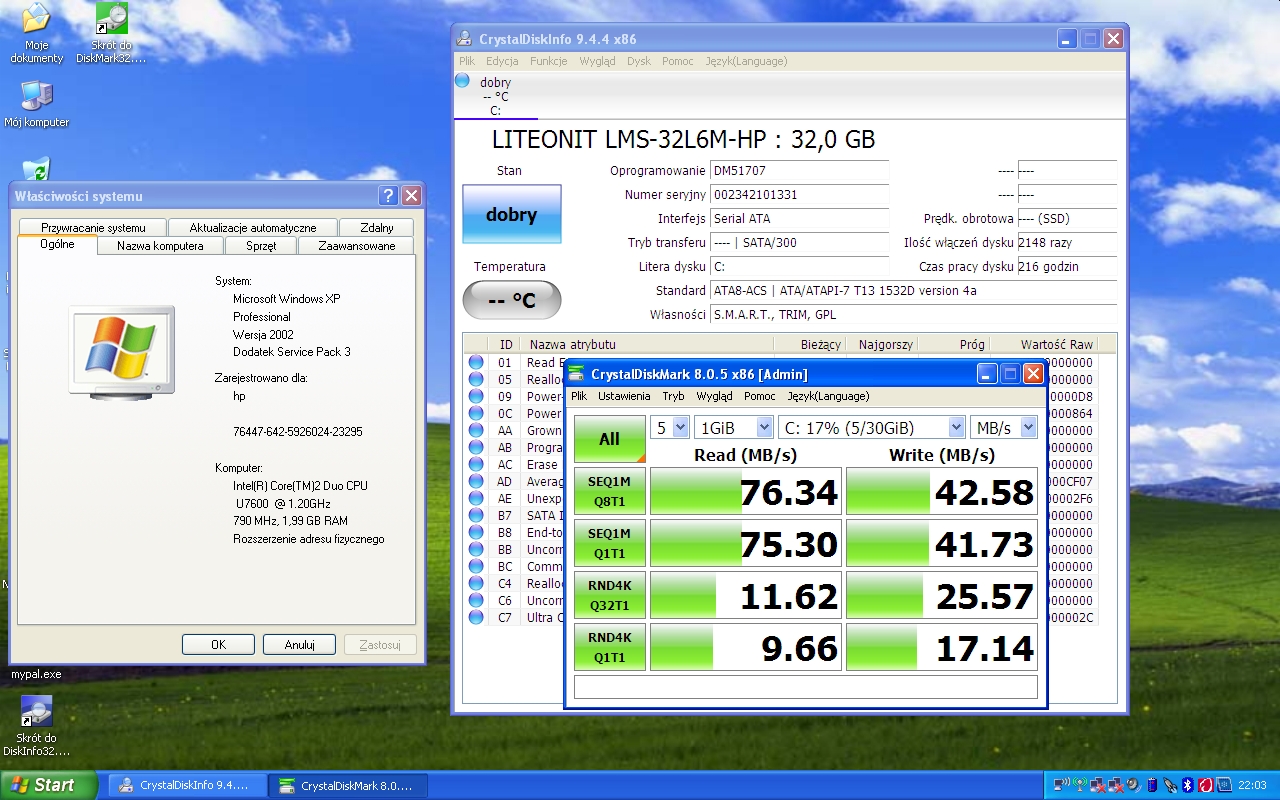Viewport: 1280px width, 800px height.
Task: Click the status circle for attribute C7
Action: [x=476, y=618]
